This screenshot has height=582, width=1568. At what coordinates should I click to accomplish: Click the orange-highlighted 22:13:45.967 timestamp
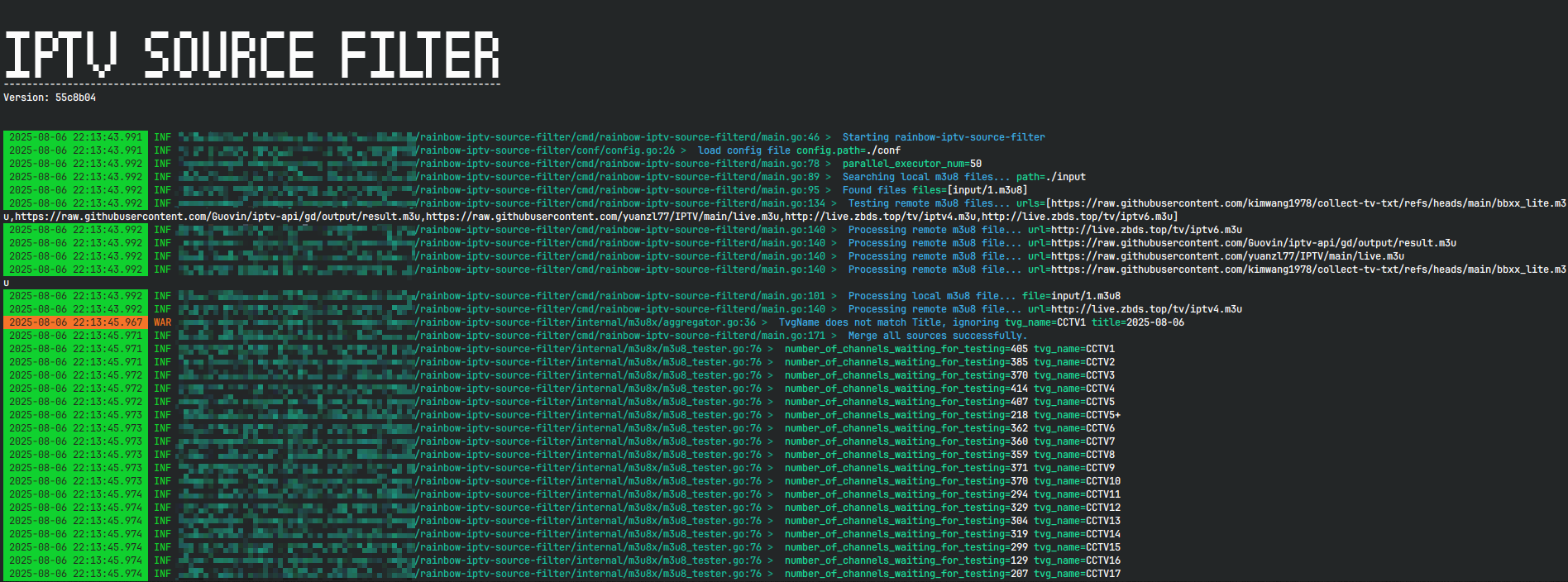point(75,322)
